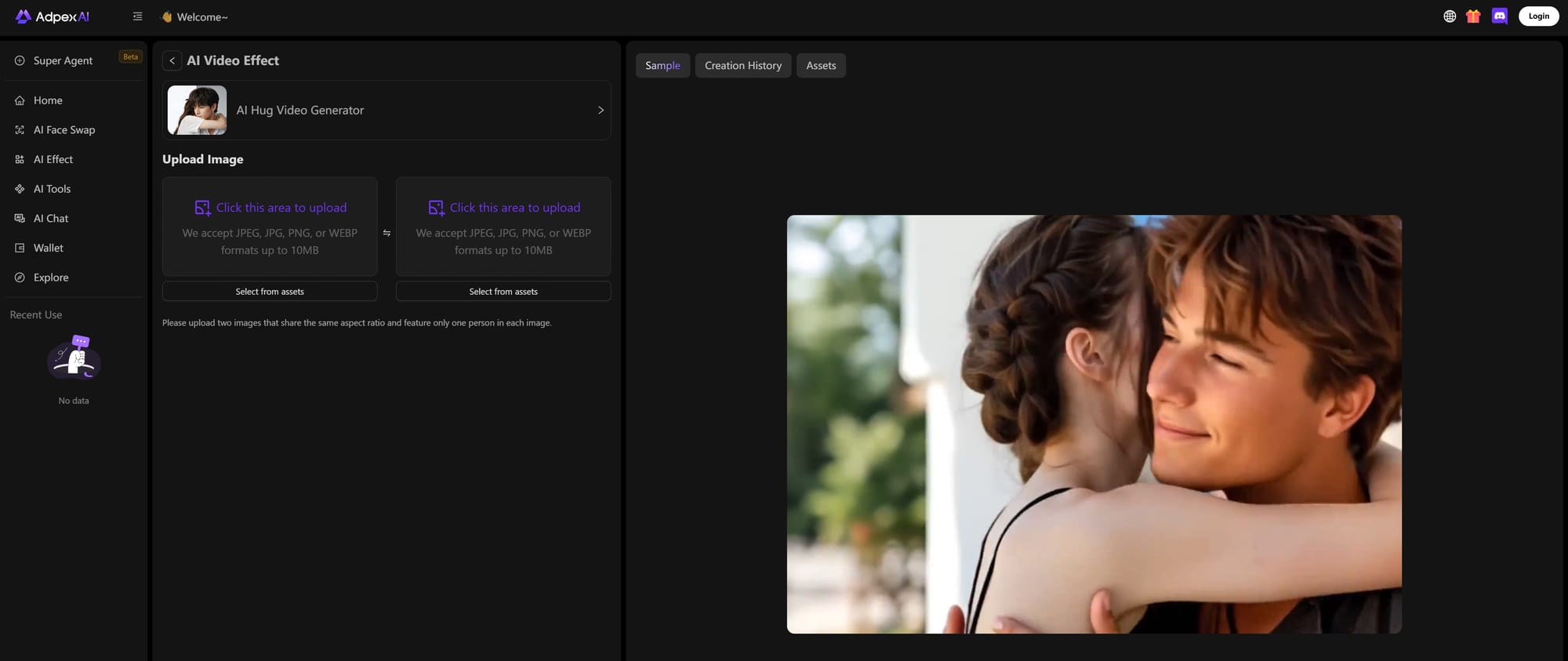
Task: Open the gift rewards icon
Action: point(1473,16)
